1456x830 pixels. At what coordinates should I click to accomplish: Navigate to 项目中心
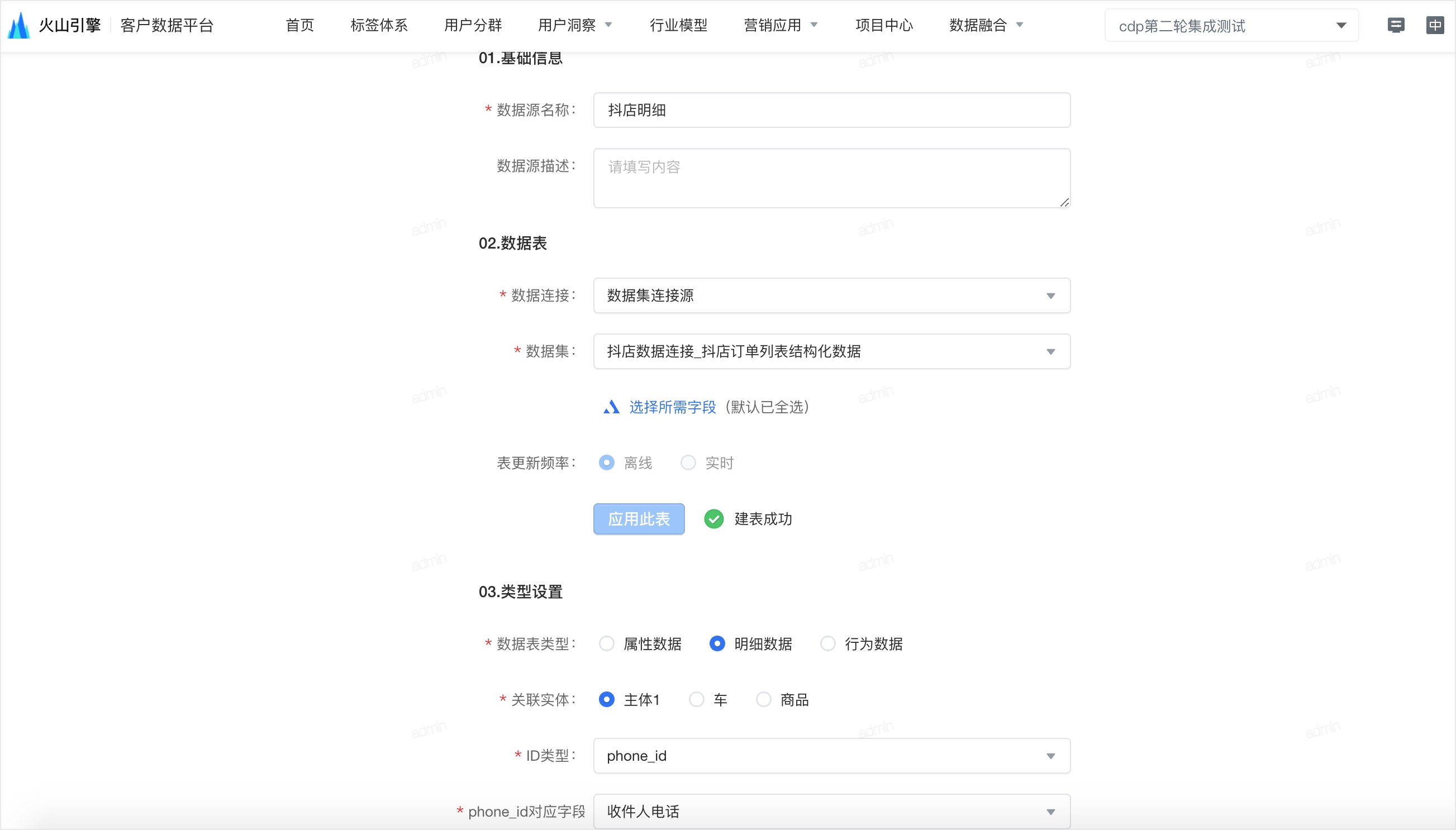coord(884,25)
